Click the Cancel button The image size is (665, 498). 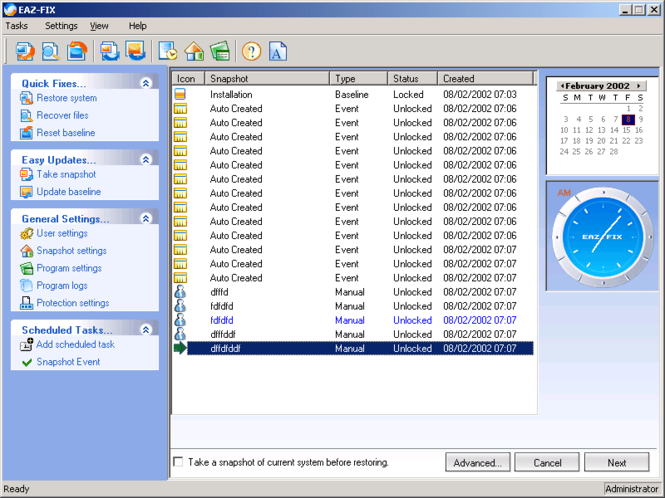point(547,462)
